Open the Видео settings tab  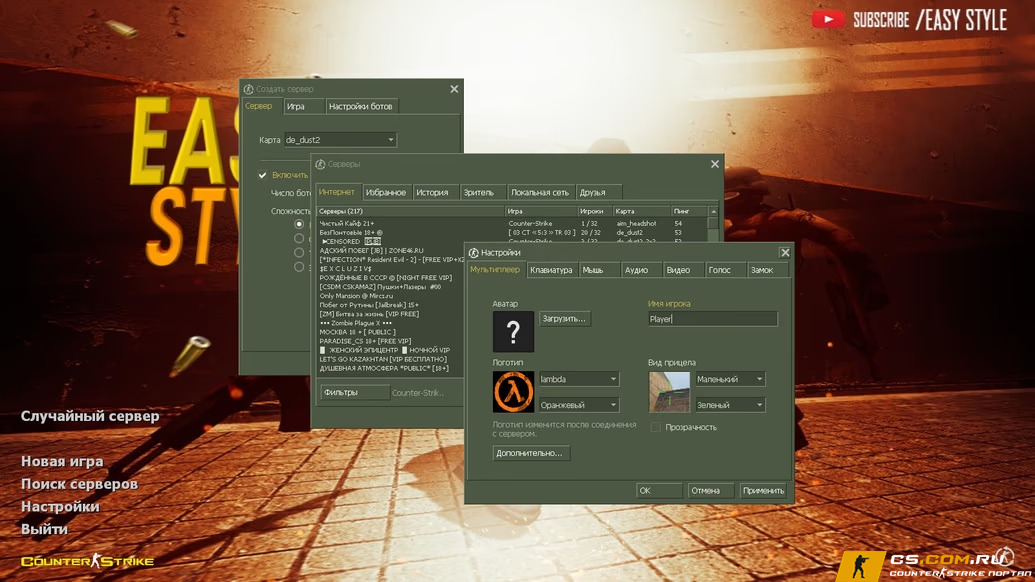click(x=683, y=270)
